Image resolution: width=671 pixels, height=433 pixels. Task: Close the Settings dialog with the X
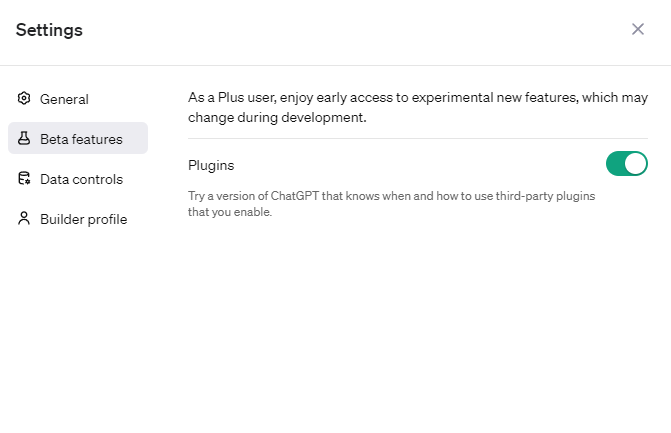(638, 29)
